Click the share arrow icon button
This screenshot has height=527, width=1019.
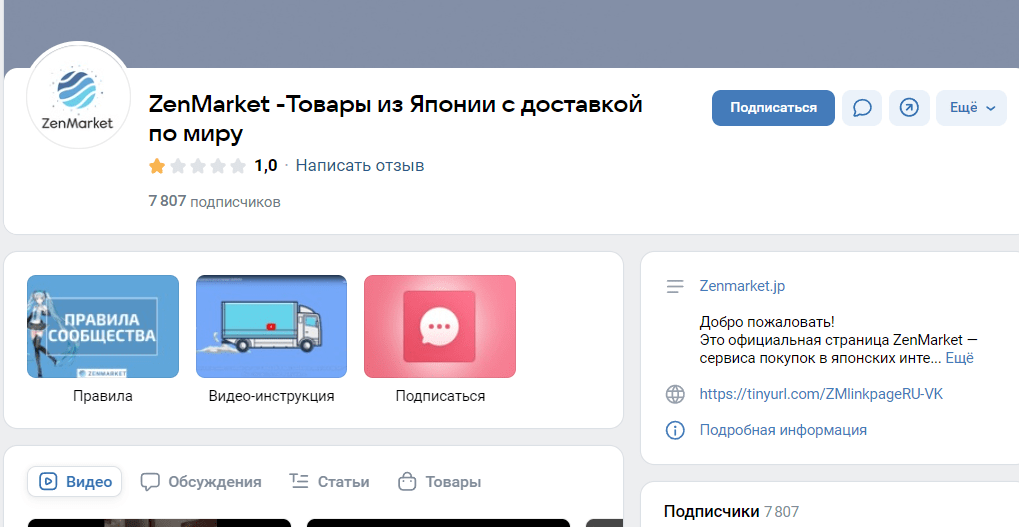coord(909,108)
